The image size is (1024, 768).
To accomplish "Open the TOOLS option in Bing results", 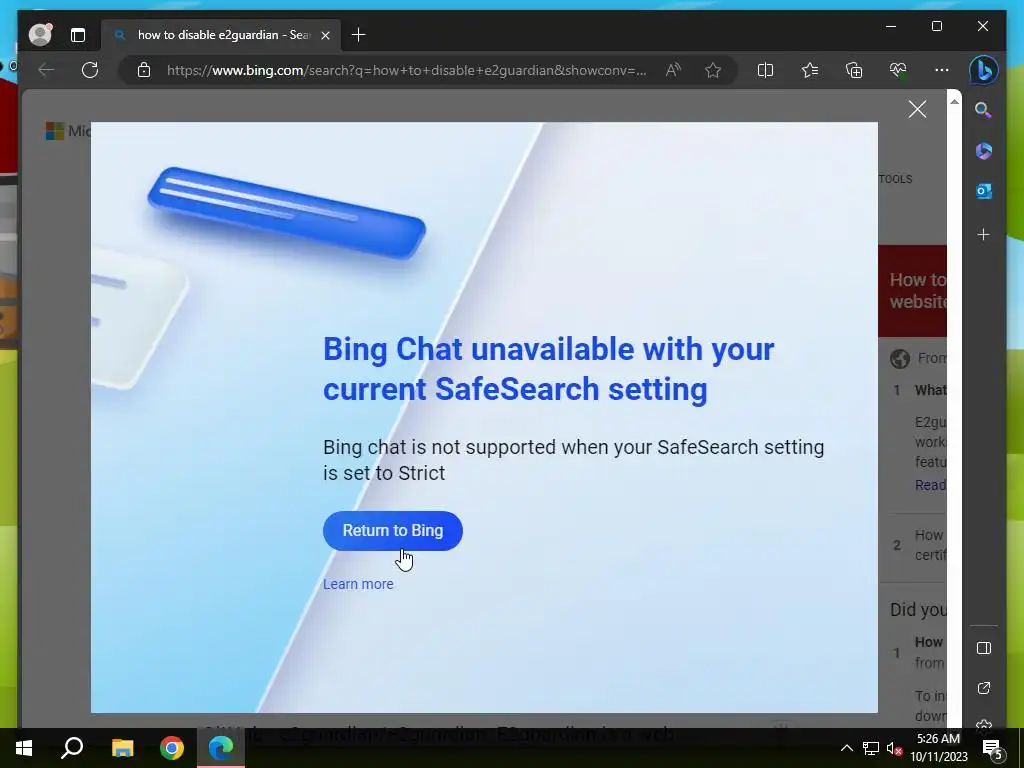I will 895,179.
